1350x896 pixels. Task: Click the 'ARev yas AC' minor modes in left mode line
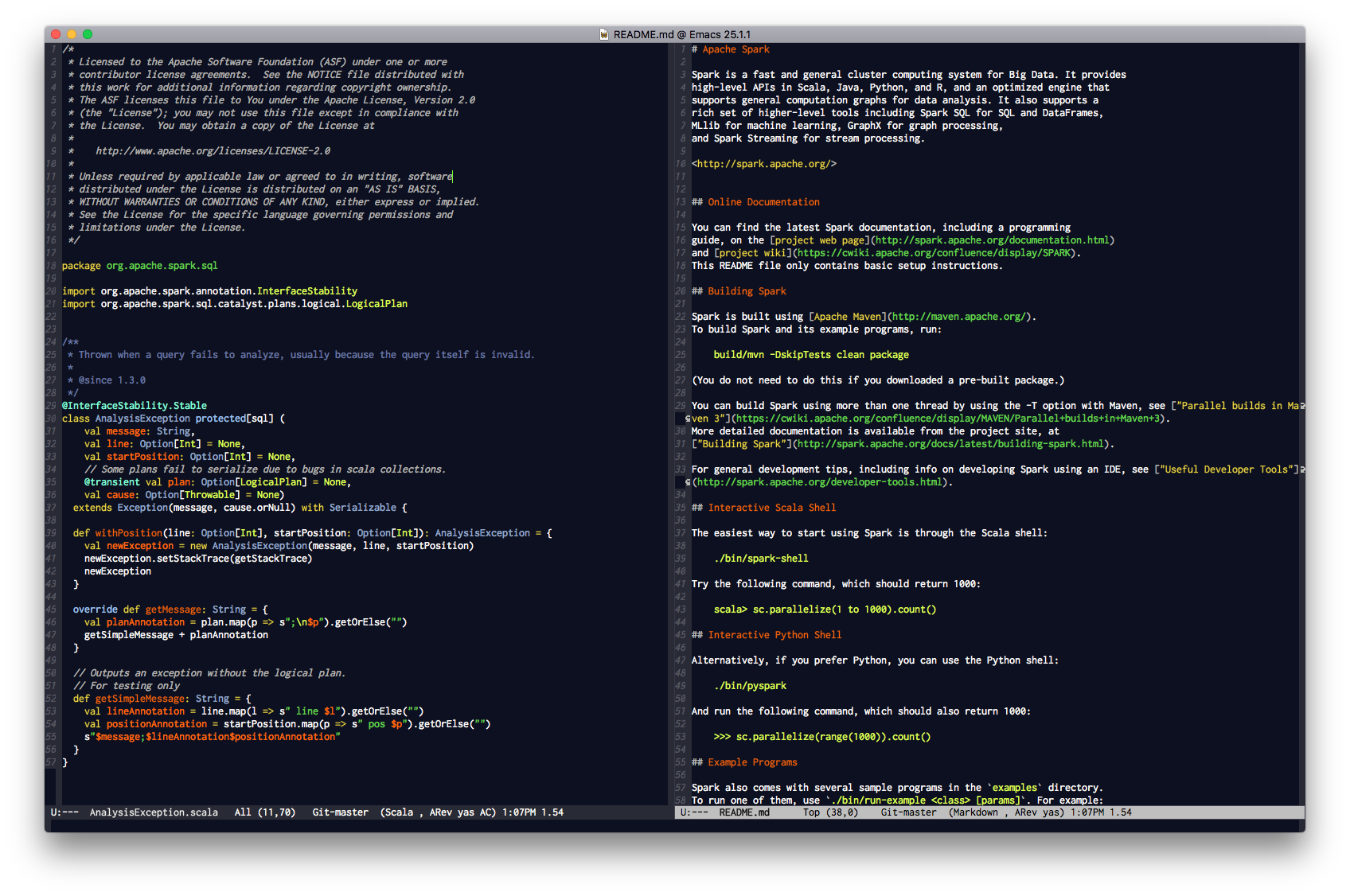462,812
